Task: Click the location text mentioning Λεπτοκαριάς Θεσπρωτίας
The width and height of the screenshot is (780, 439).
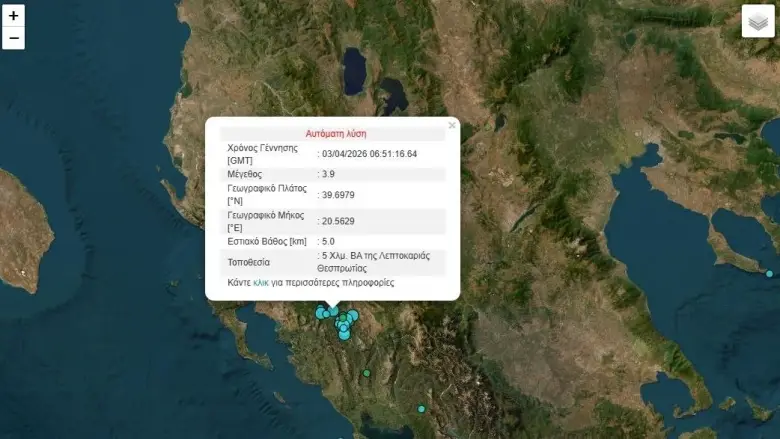Action: 377,262
